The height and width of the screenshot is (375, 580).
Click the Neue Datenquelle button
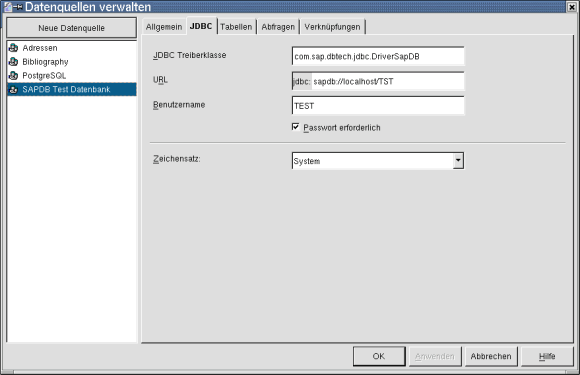(71, 28)
